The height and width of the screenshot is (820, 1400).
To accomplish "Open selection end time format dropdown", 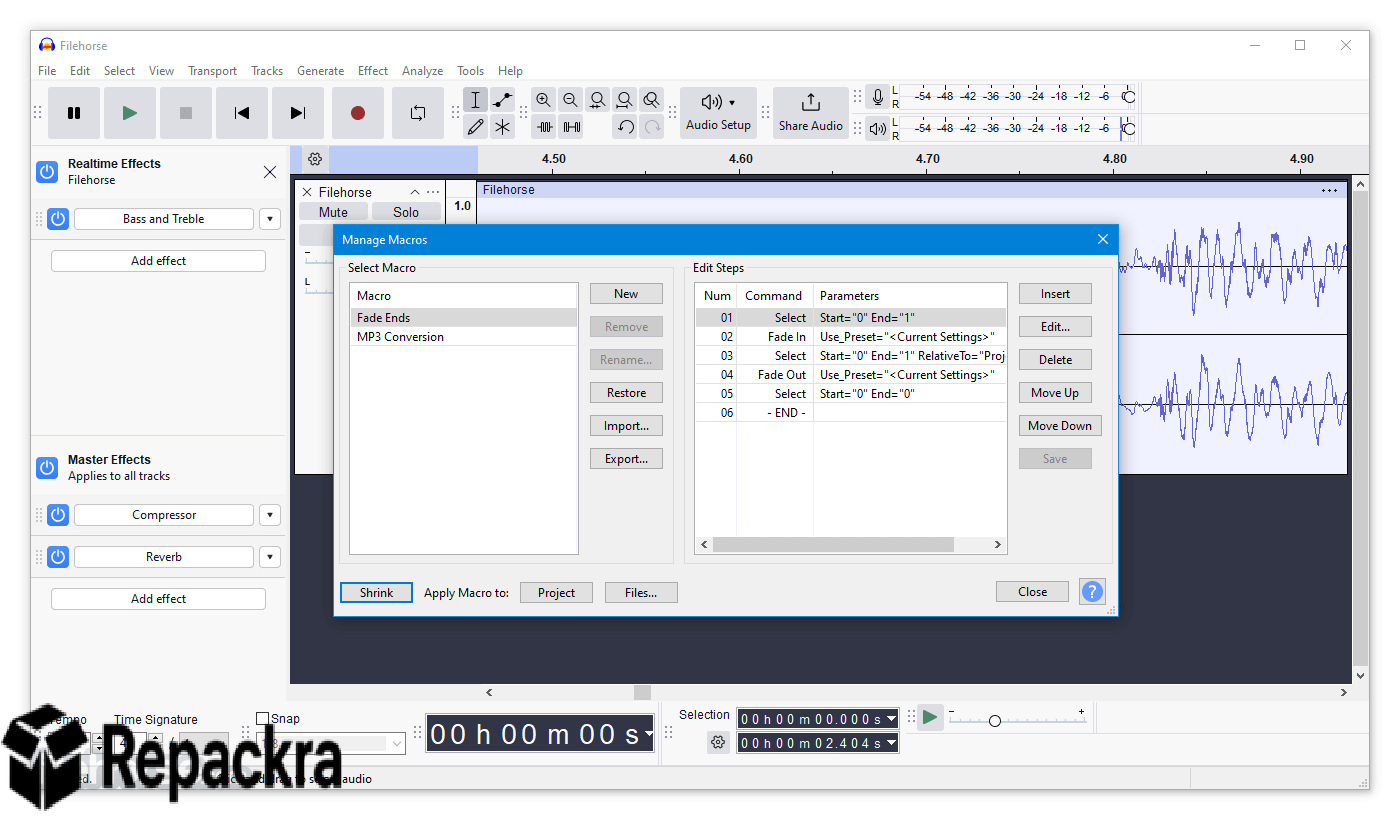I will [x=891, y=743].
